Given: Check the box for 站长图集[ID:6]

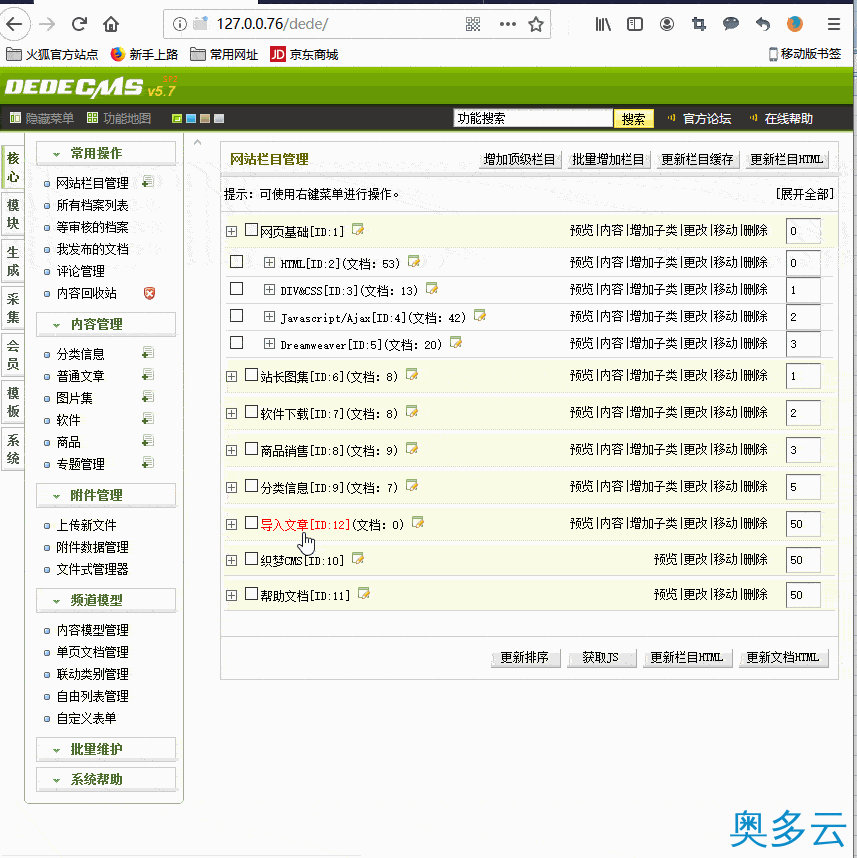Looking at the screenshot, I should point(251,375).
